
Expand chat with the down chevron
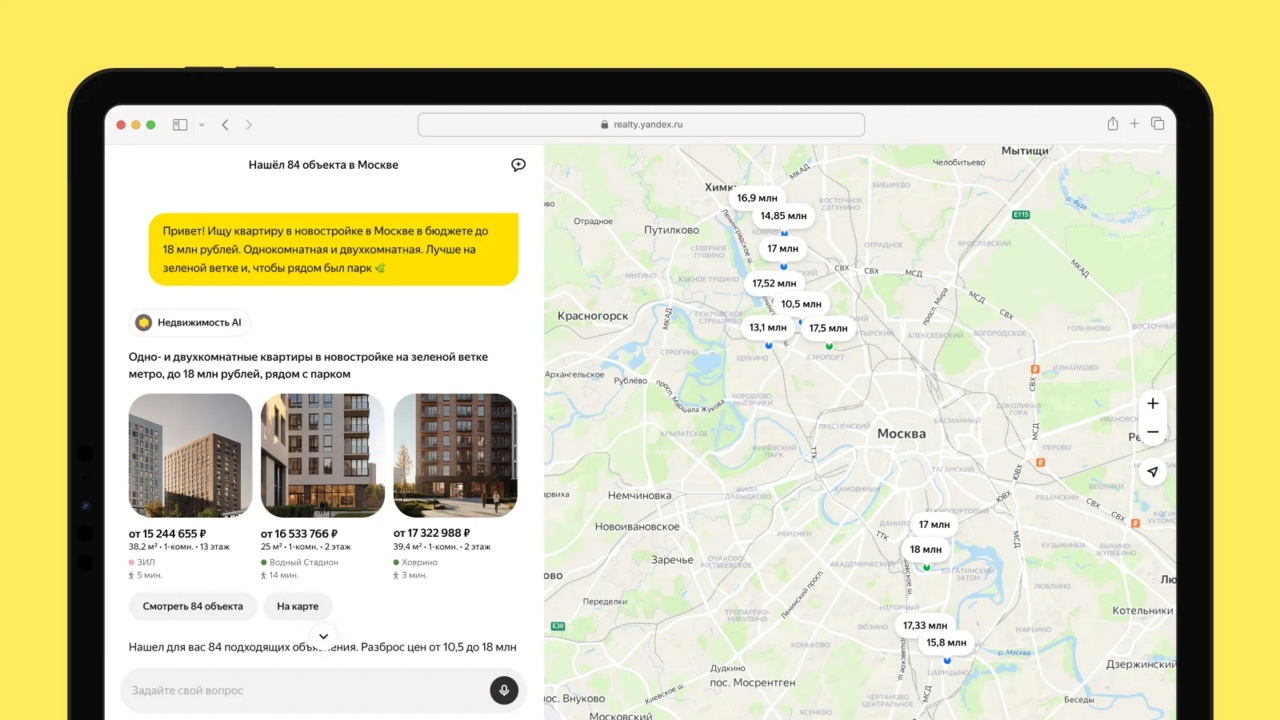[x=323, y=636]
